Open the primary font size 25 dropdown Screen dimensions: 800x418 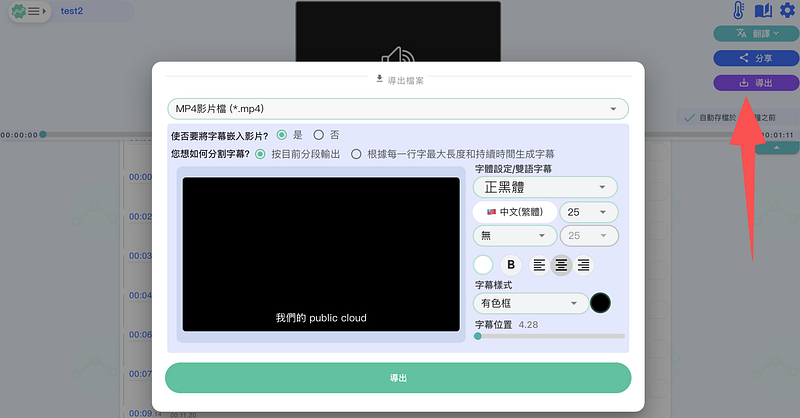click(589, 212)
